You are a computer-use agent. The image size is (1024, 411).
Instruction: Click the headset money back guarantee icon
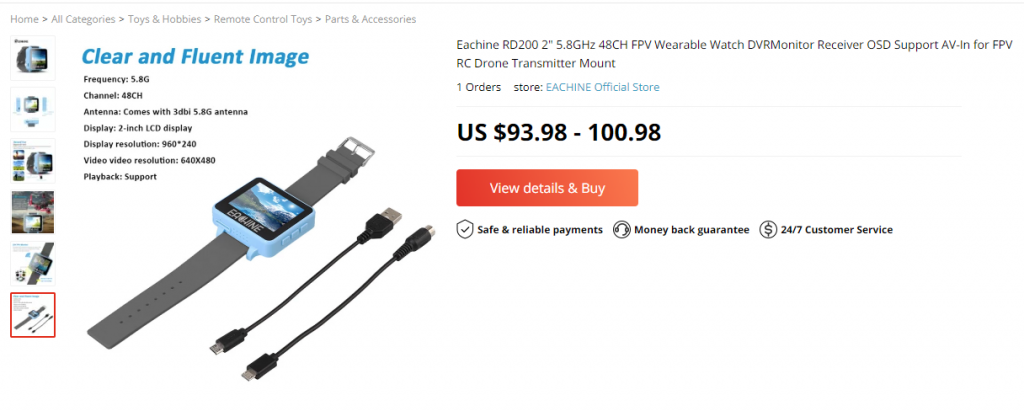[622, 230]
